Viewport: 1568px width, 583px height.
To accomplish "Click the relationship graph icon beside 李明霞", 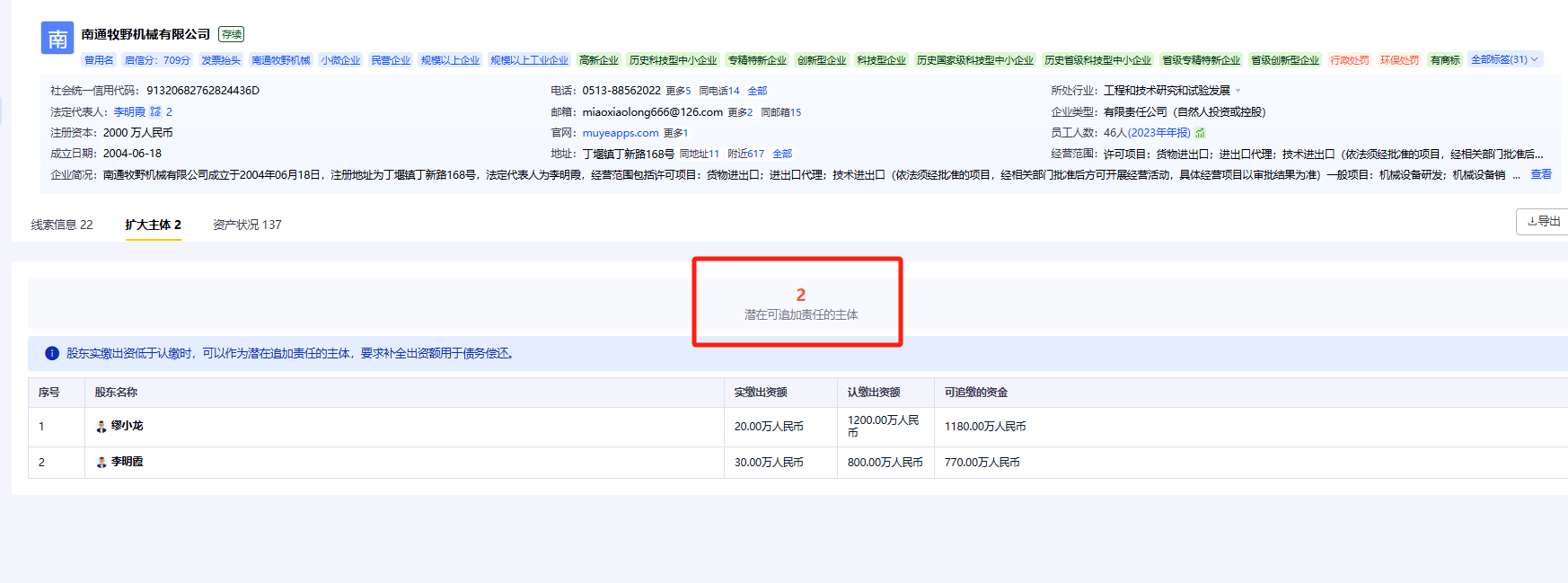I will pos(155,112).
